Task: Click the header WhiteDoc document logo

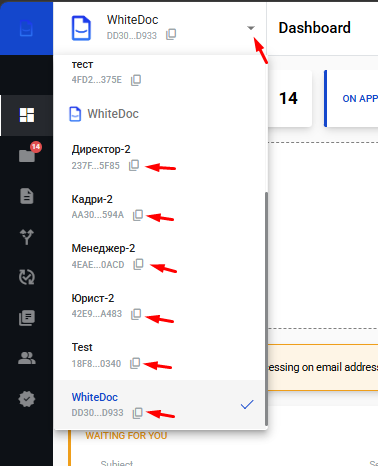Action: (81, 28)
